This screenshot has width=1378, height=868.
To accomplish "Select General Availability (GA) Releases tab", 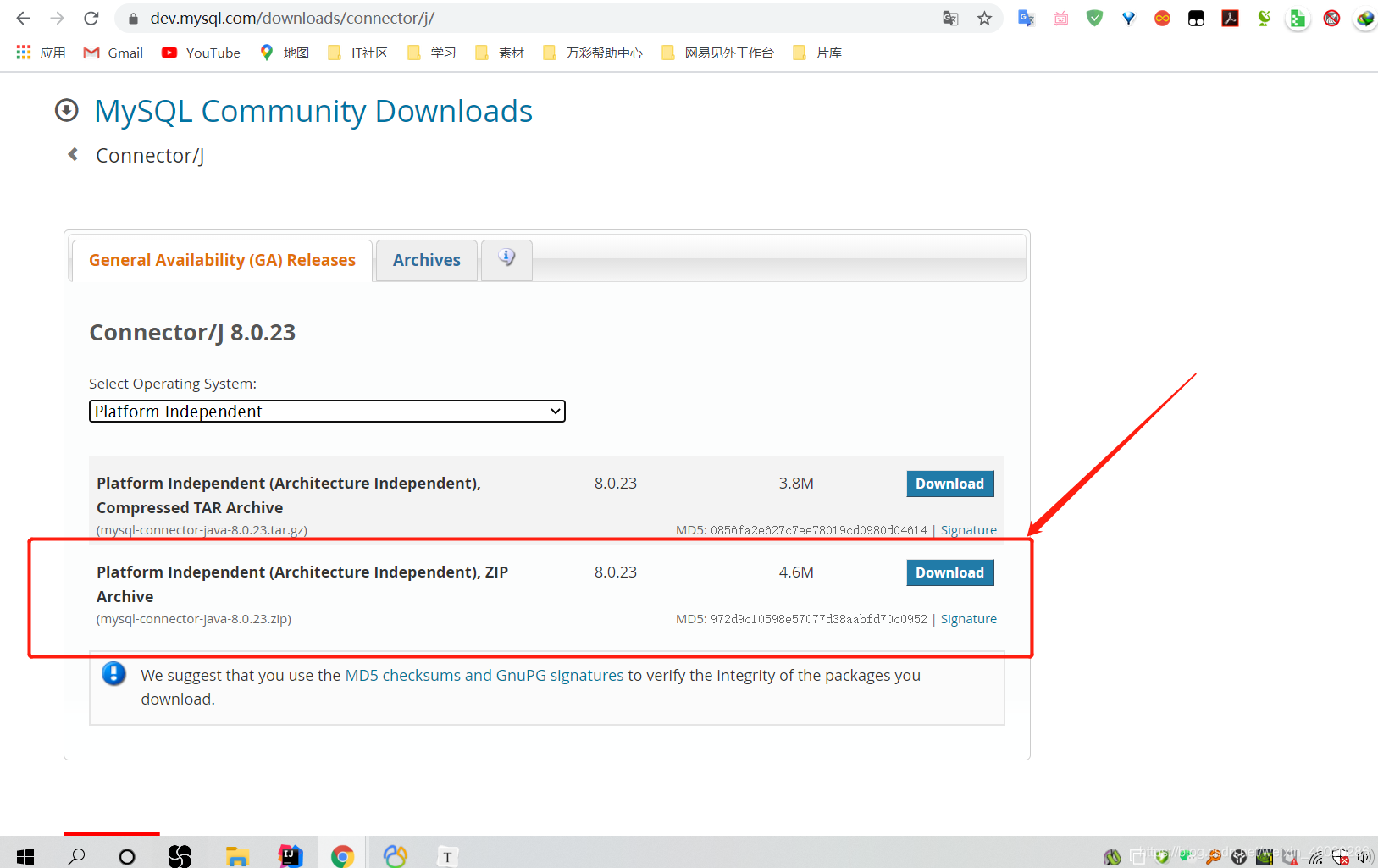I will 222,260.
